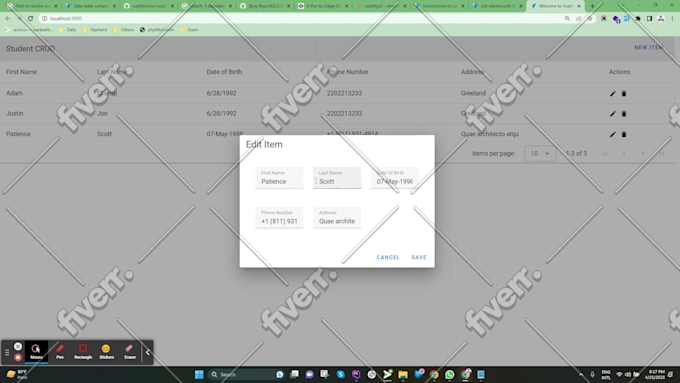680x383 pixels.
Task: Open the Chrome side panel
Action: click(x=649, y=19)
